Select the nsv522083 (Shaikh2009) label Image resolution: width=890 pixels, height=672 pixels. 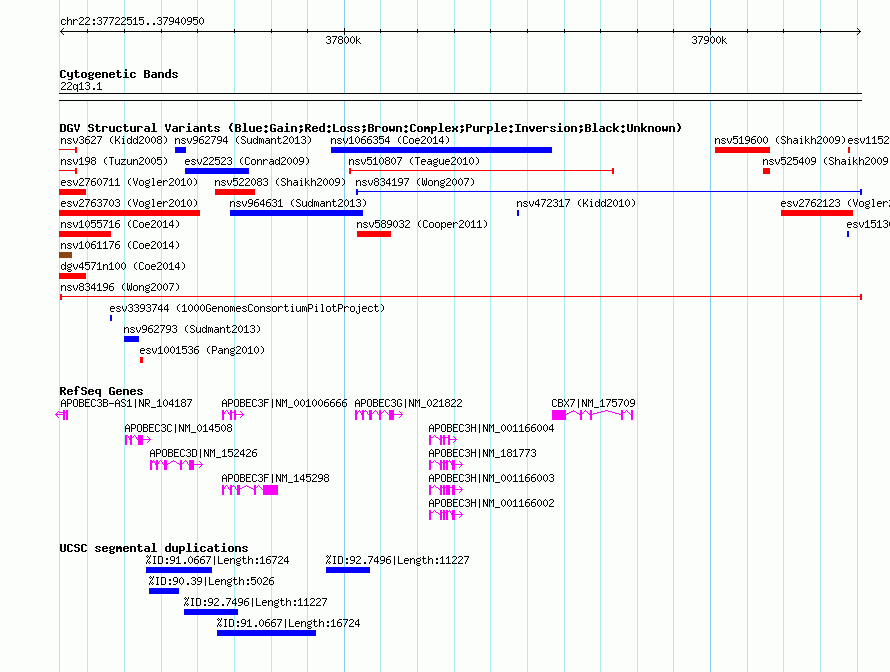point(280,182)
